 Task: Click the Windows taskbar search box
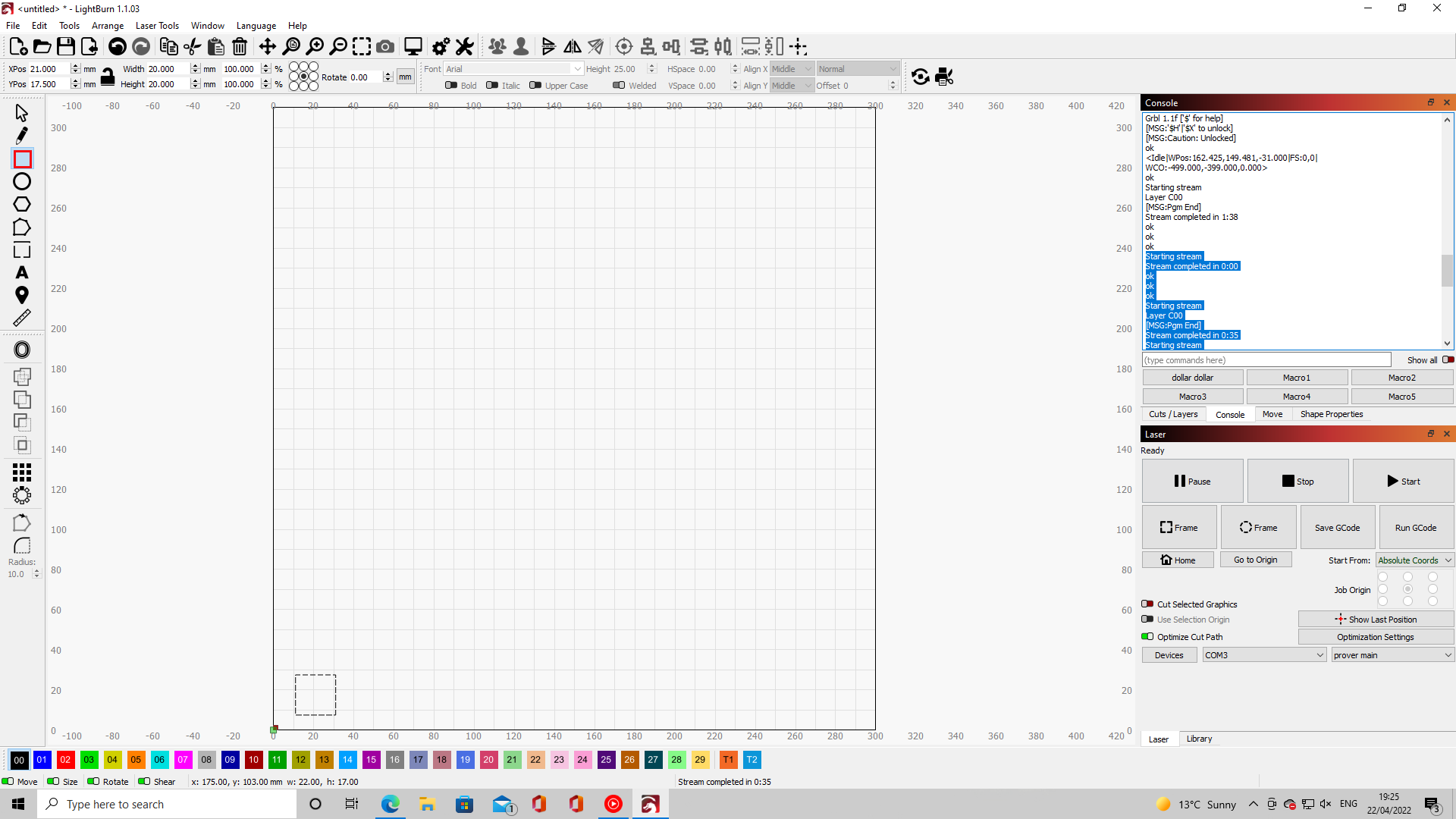pyautogui.click(x=167, y=804)
